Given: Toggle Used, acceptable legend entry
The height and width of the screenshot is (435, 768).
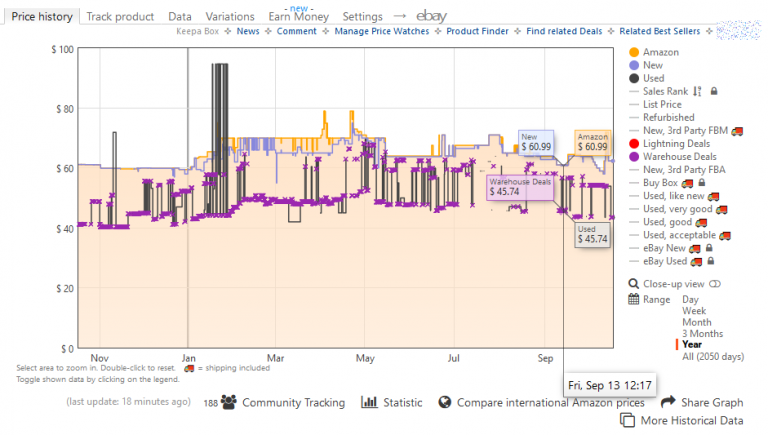Looking at the screenshot, I should point(679,235).
